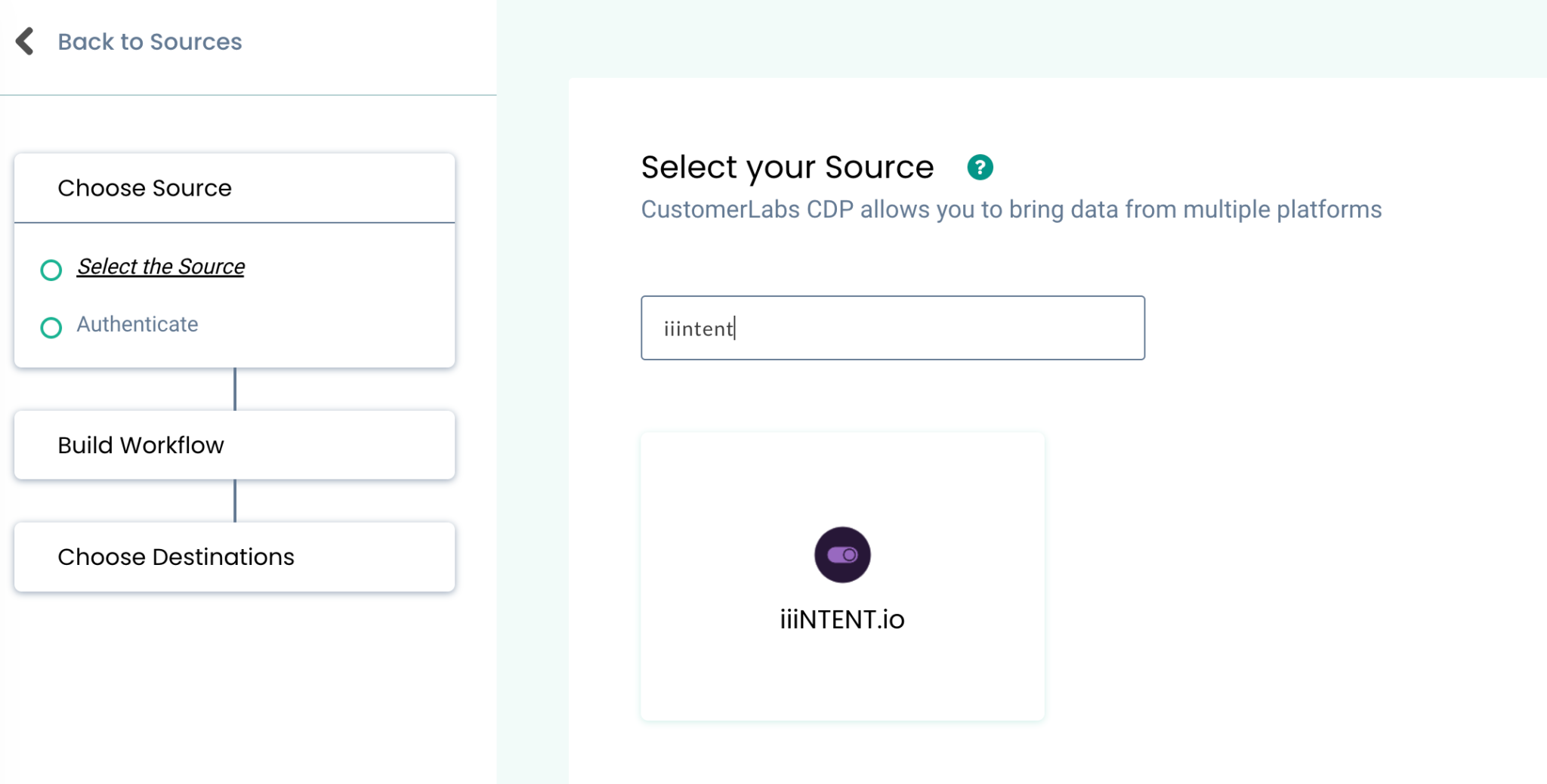Go to the Authenticate step
The height and width of the screenshot is (784, 1547).
click(x=137, y=324)
